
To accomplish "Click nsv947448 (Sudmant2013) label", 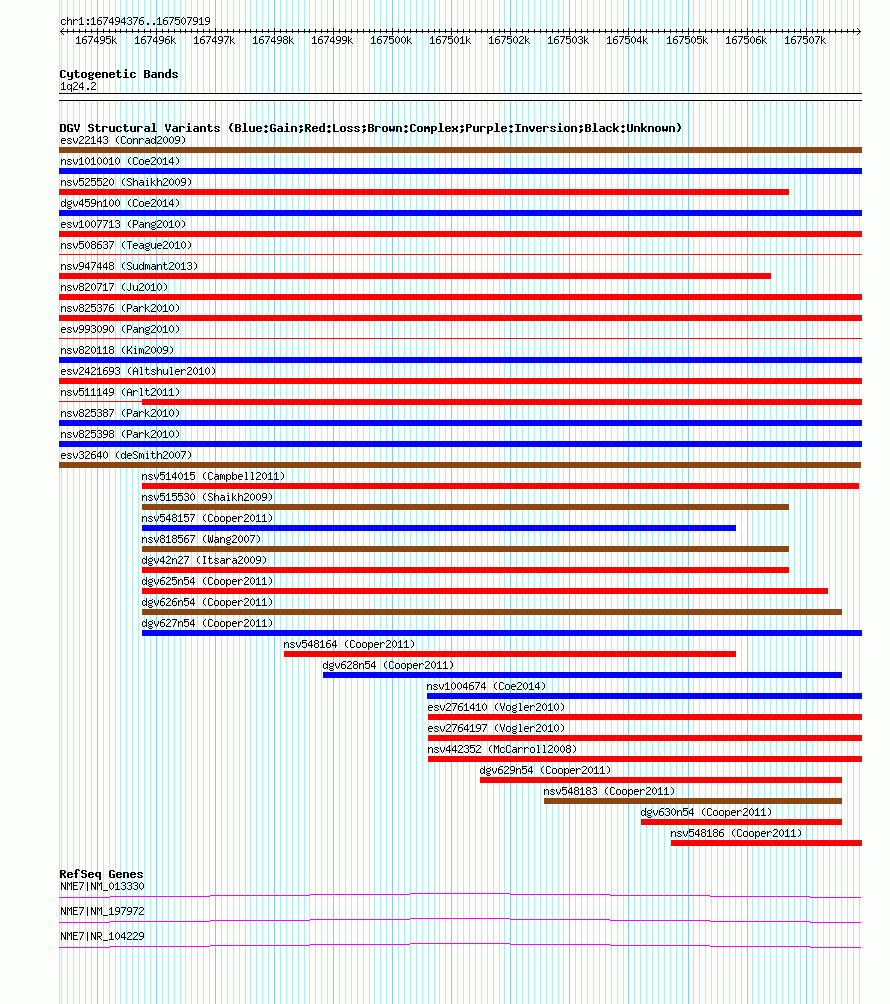I will [129, 266].
